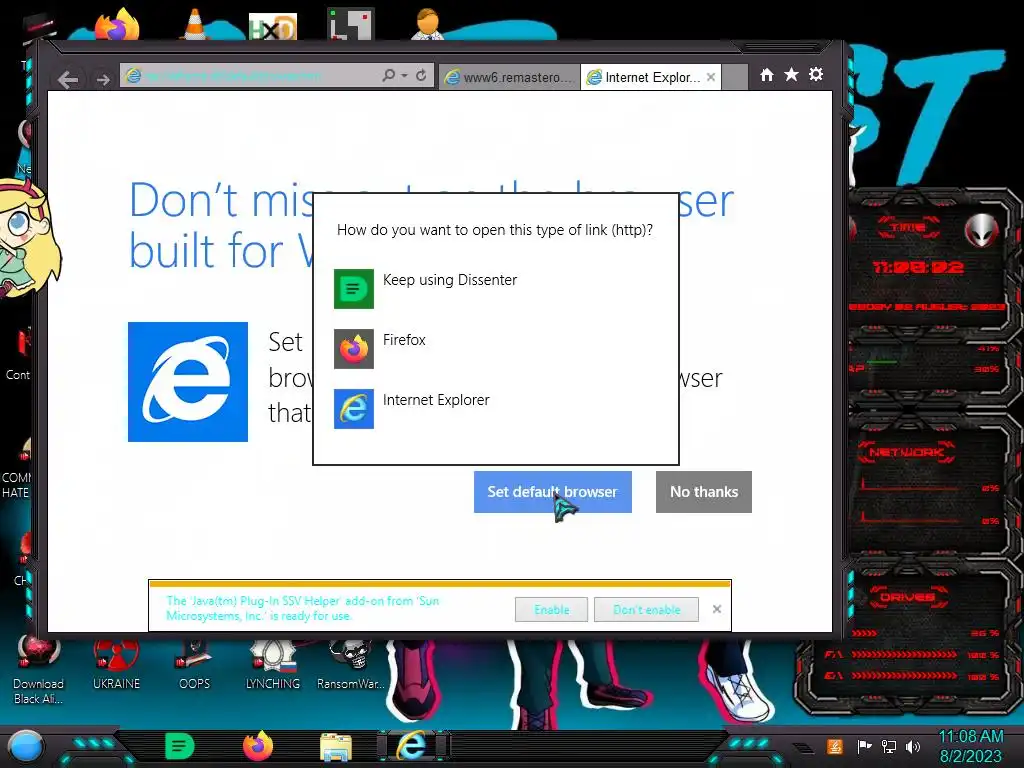This screenshot has width=1024, height=768.
Task: Expand the address bar search dropdown arrow
Action: click(x=404, y=76)
